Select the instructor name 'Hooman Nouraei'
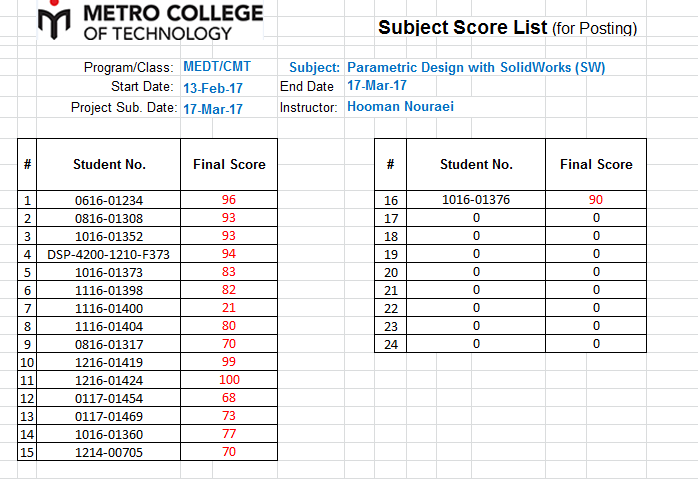Image resolution: width=698 pixels, height=479 pixels. click(x=400, y=106)
